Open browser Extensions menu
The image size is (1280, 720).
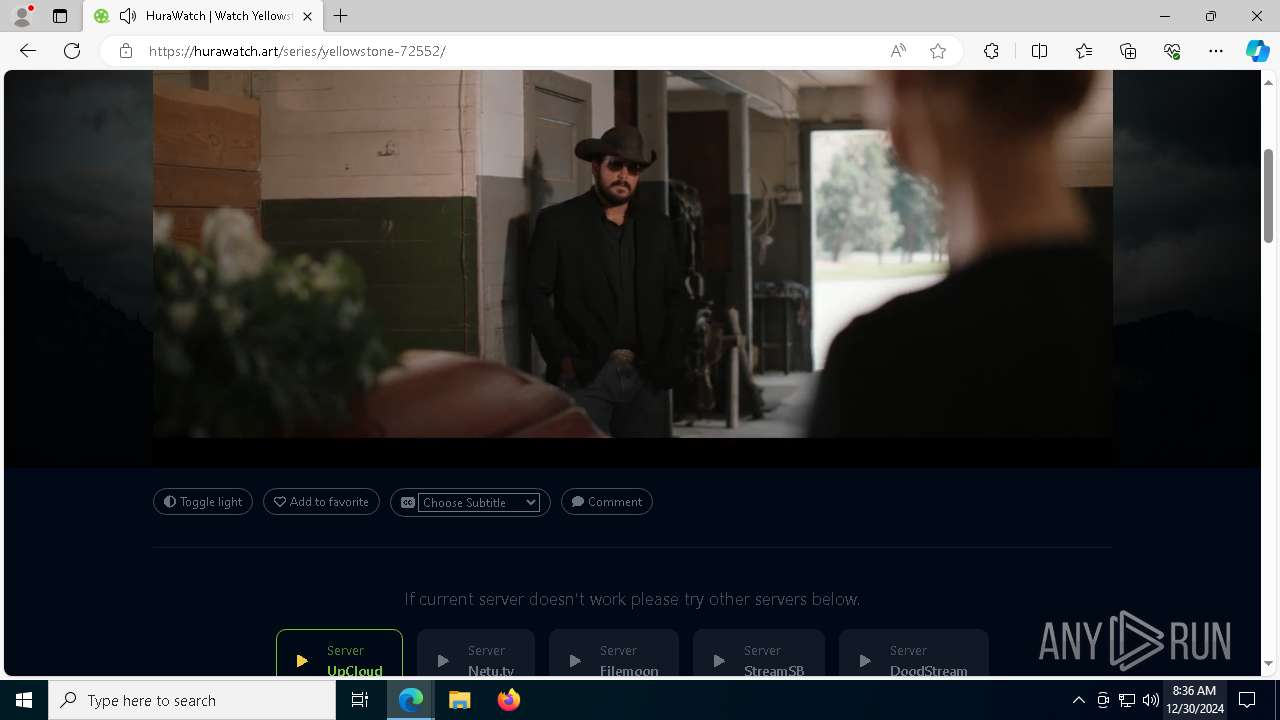point(991,51)
